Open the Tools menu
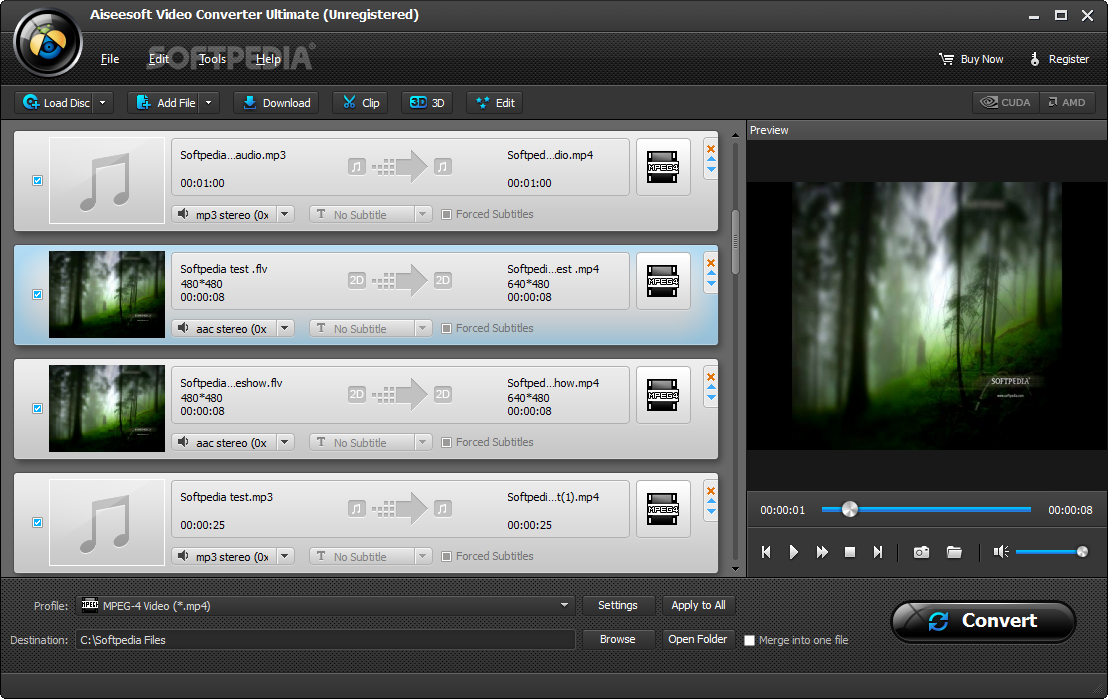Image resolution: width=1108 pixels, height=699 pixels. pyautogui.click(x=212, y=59)
